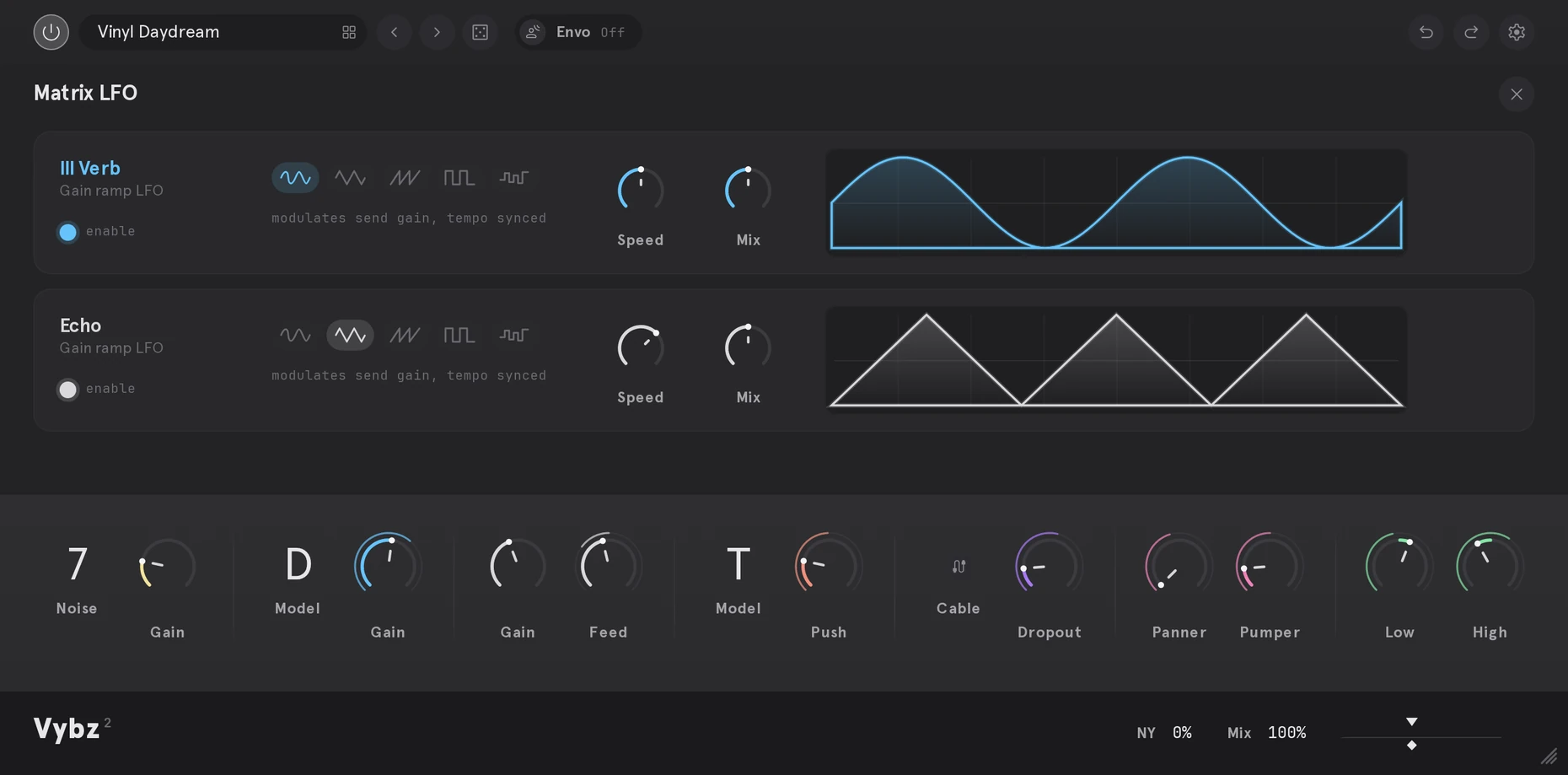Screen dimensions: 1568x775
Task: Go to next preset arrow
Action: pos(437,32)
